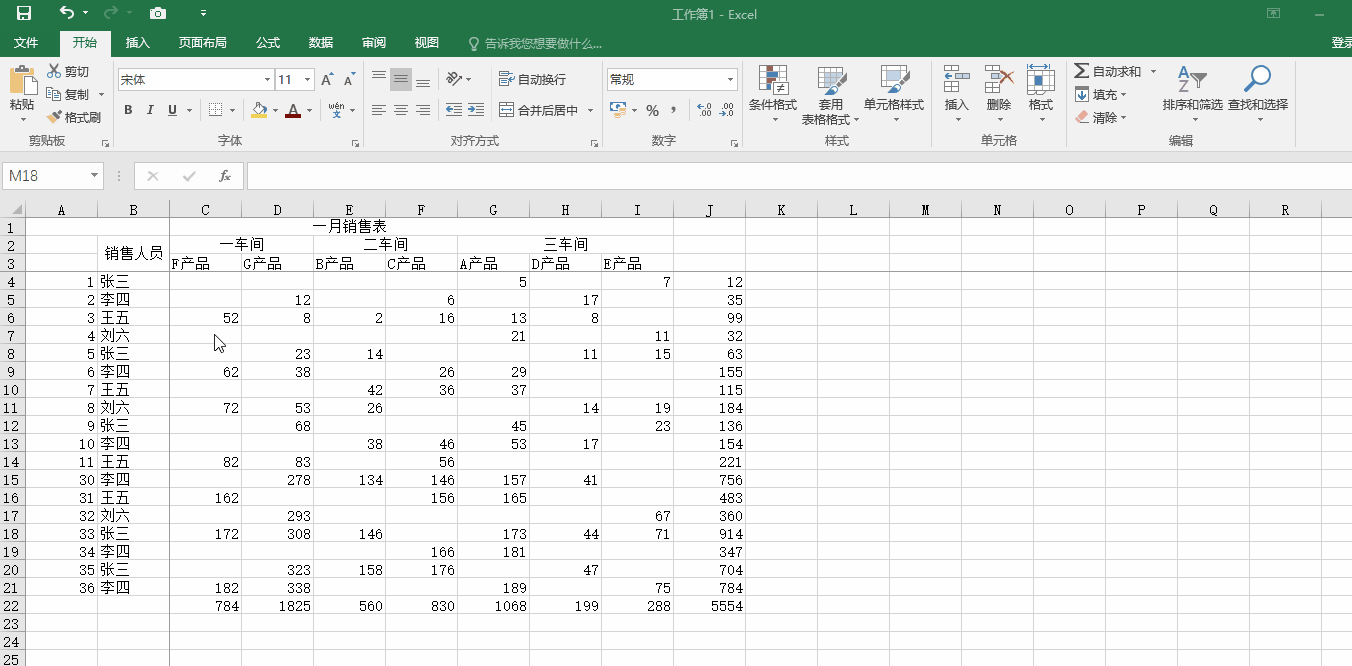
Task: Open the 数据 ribbon tab
Action: pos(320,42)
